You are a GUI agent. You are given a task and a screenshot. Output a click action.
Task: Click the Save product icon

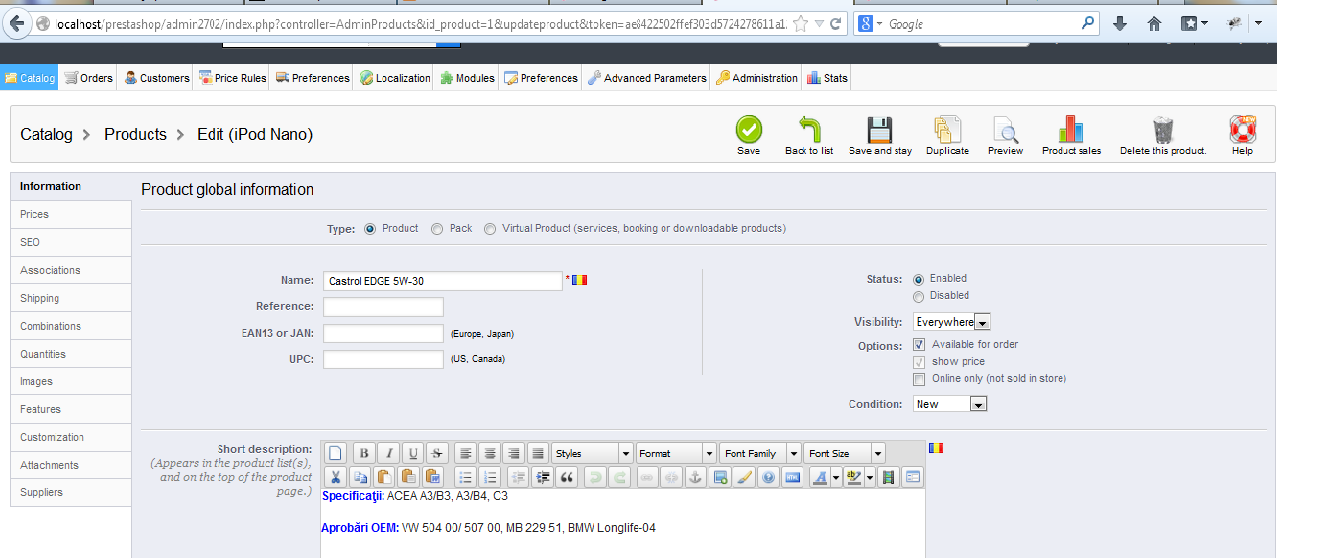(x=748, y=130)
